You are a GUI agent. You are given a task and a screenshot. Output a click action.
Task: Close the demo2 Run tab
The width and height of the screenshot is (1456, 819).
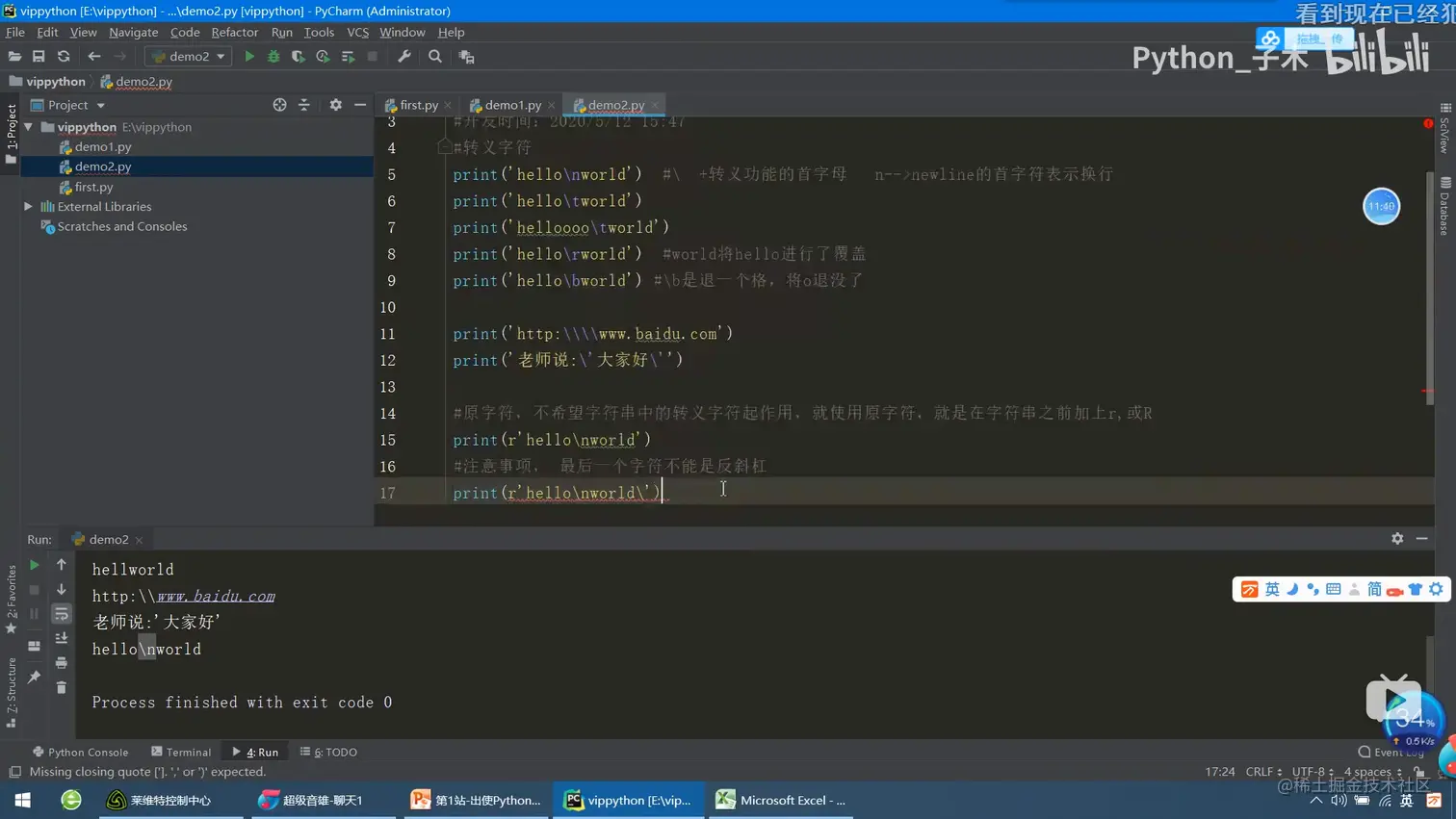(x=139, y=540)
